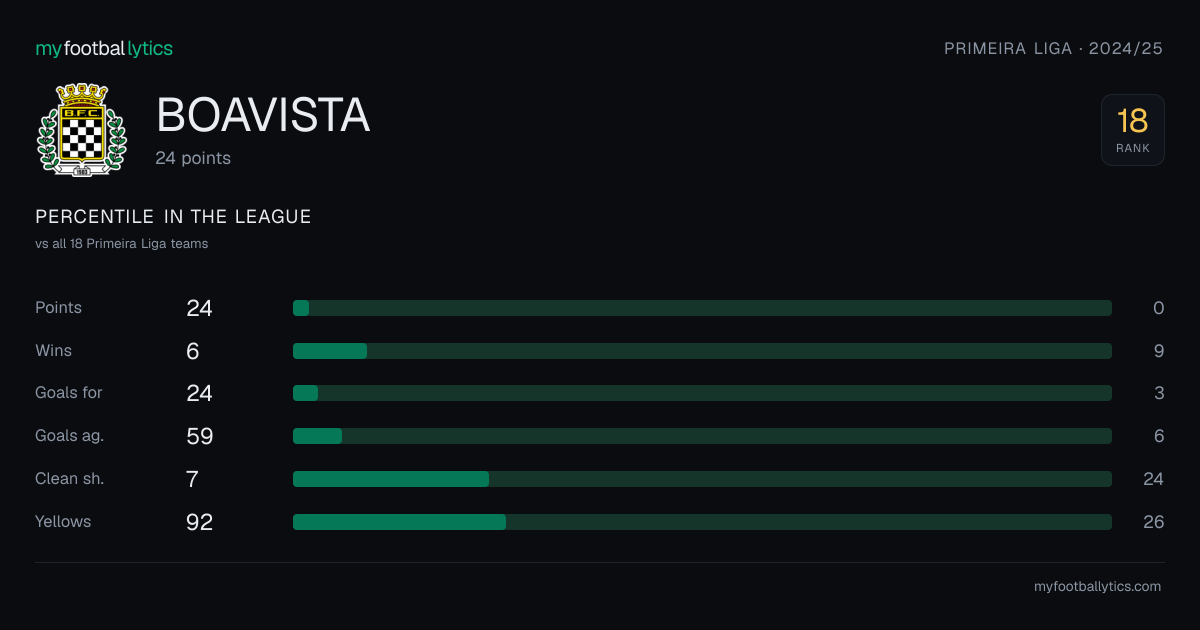Select the Primeira Liga 2024/25 label
Screen dimensions: 1200x630
[1054, 48]
